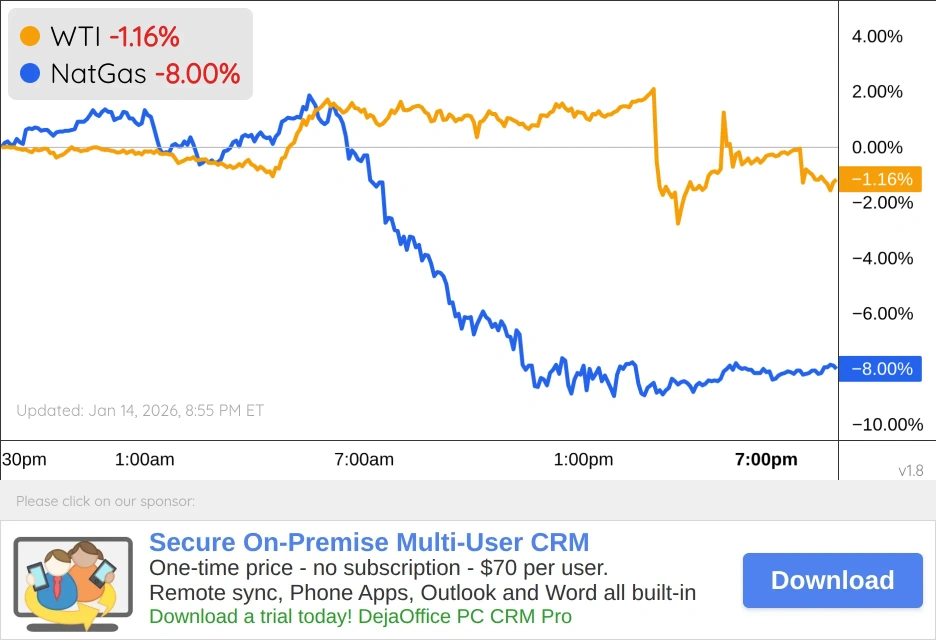Select the 7:00pm time axis label

766,460
